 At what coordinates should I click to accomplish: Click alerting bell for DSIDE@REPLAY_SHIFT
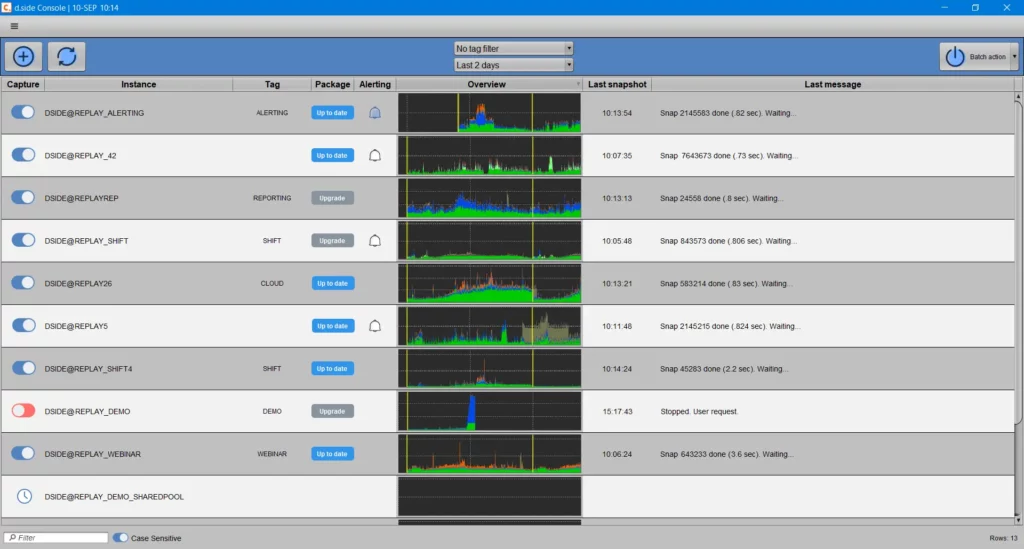[x=375, y=241]
